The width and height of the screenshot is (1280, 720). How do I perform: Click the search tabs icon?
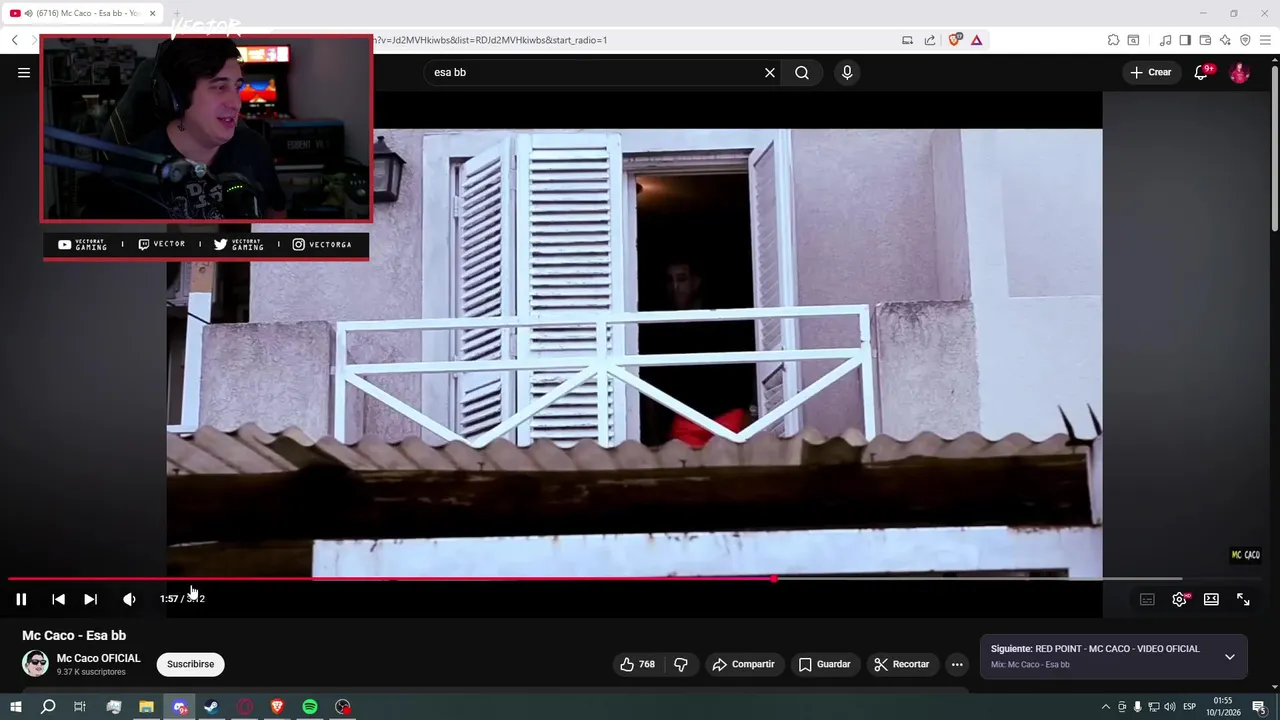tap(1133, 40)
